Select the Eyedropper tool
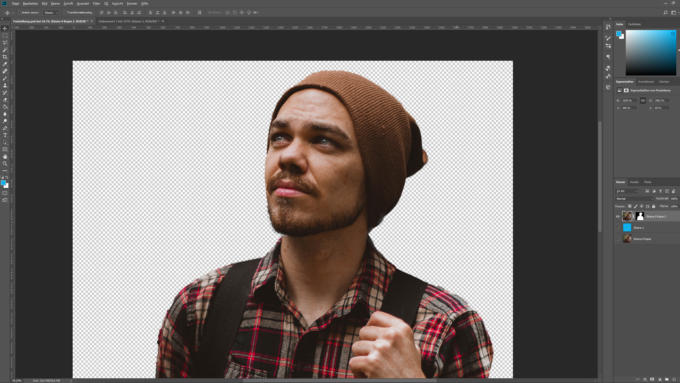This screenshot has width=680, height=383. point(5,64)
